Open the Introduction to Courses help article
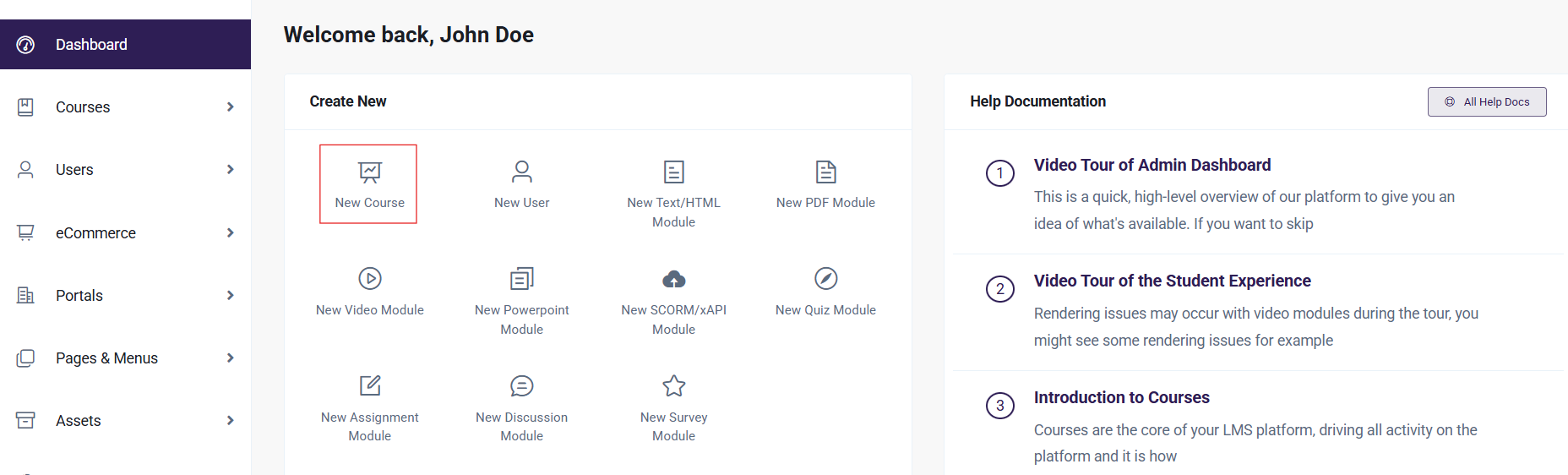Image resolution: width=1568 pixels, height=475 pixels. click(1122, 397)
